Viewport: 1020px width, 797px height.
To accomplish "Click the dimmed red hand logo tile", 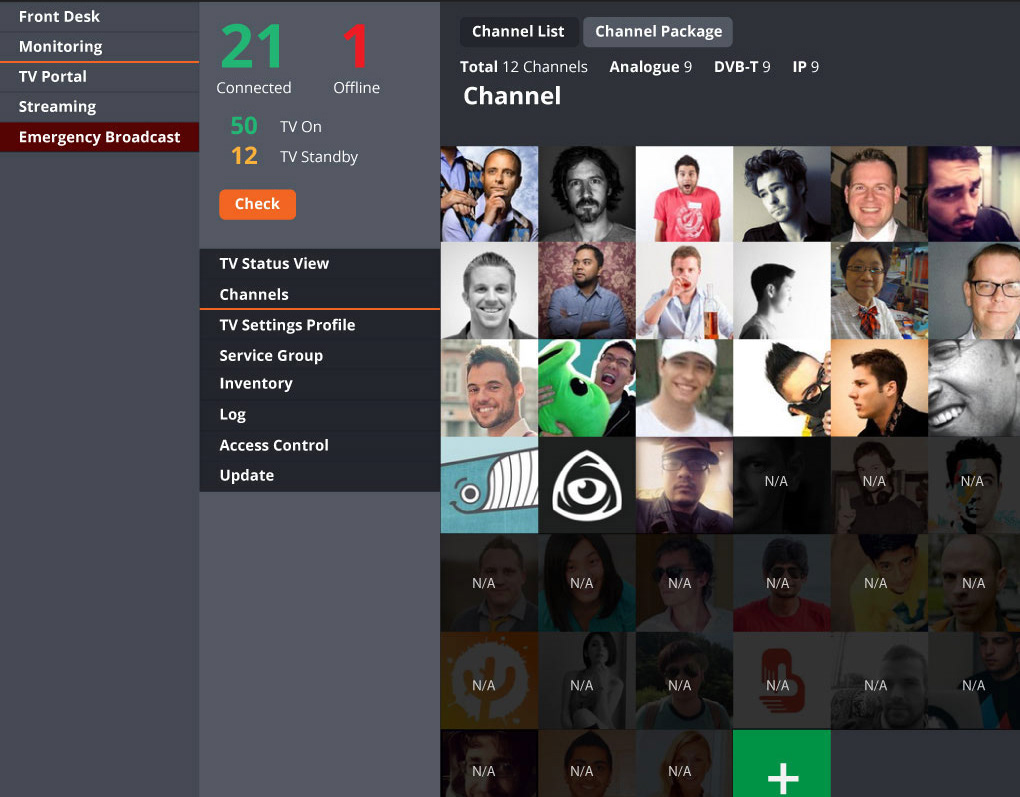I will click(782, 681).
